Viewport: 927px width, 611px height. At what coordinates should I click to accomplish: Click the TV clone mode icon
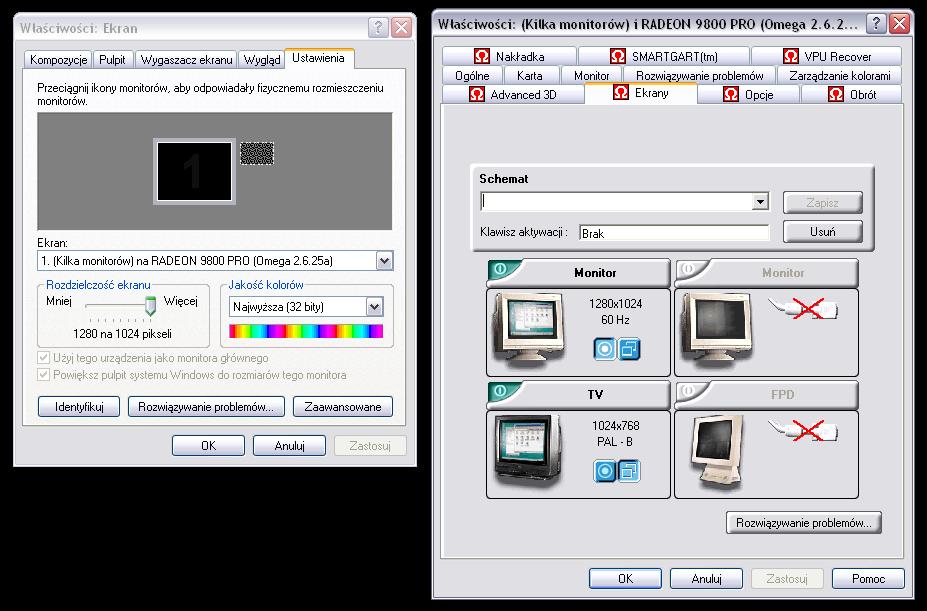(629, 470)
